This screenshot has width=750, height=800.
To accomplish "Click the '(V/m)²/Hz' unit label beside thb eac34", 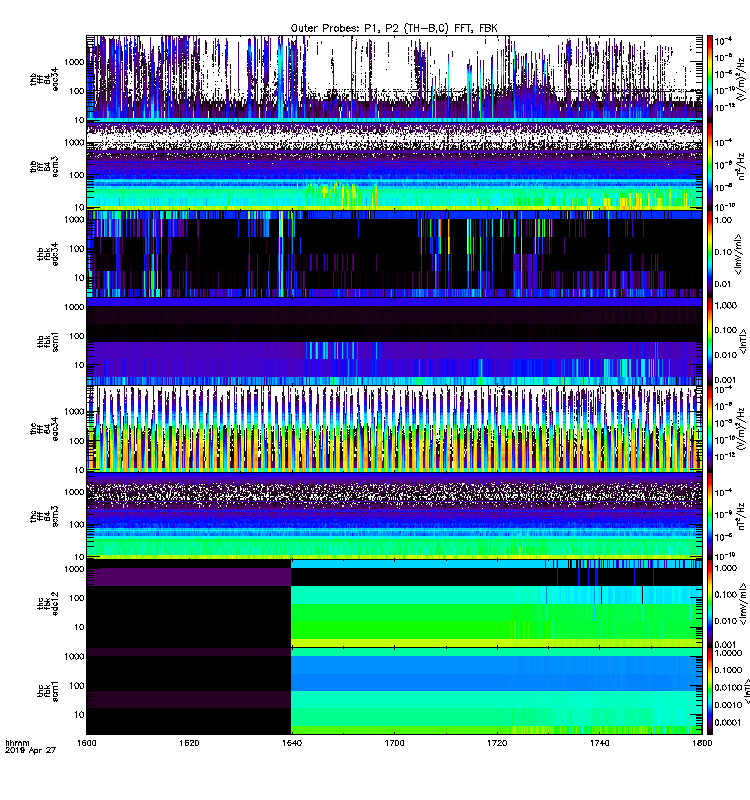I will [742, 79].
